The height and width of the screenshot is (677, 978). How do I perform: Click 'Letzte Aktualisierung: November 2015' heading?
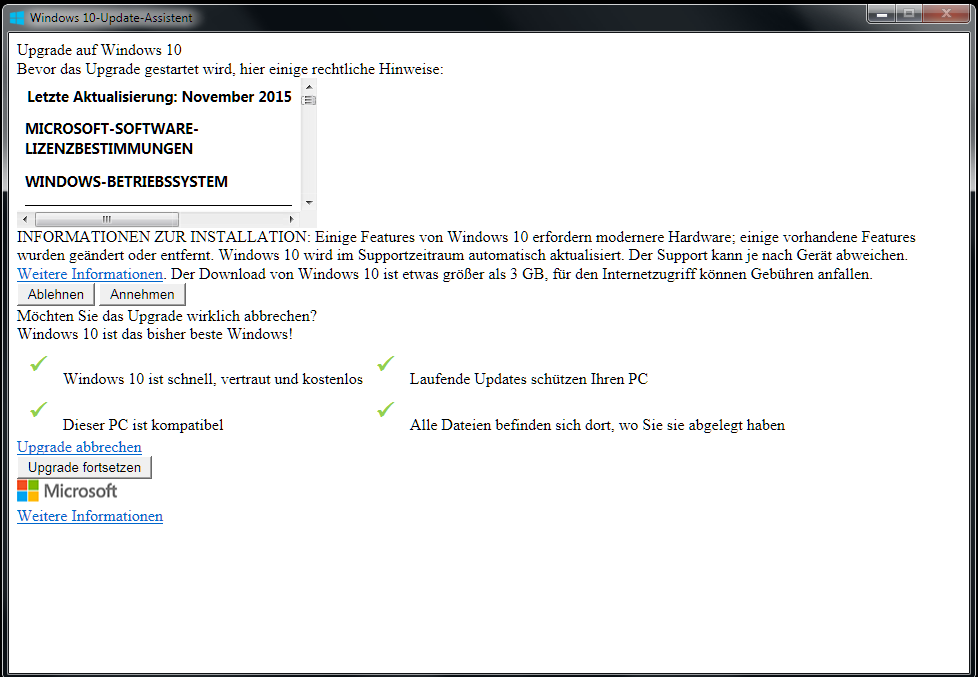tap(159, 97)
